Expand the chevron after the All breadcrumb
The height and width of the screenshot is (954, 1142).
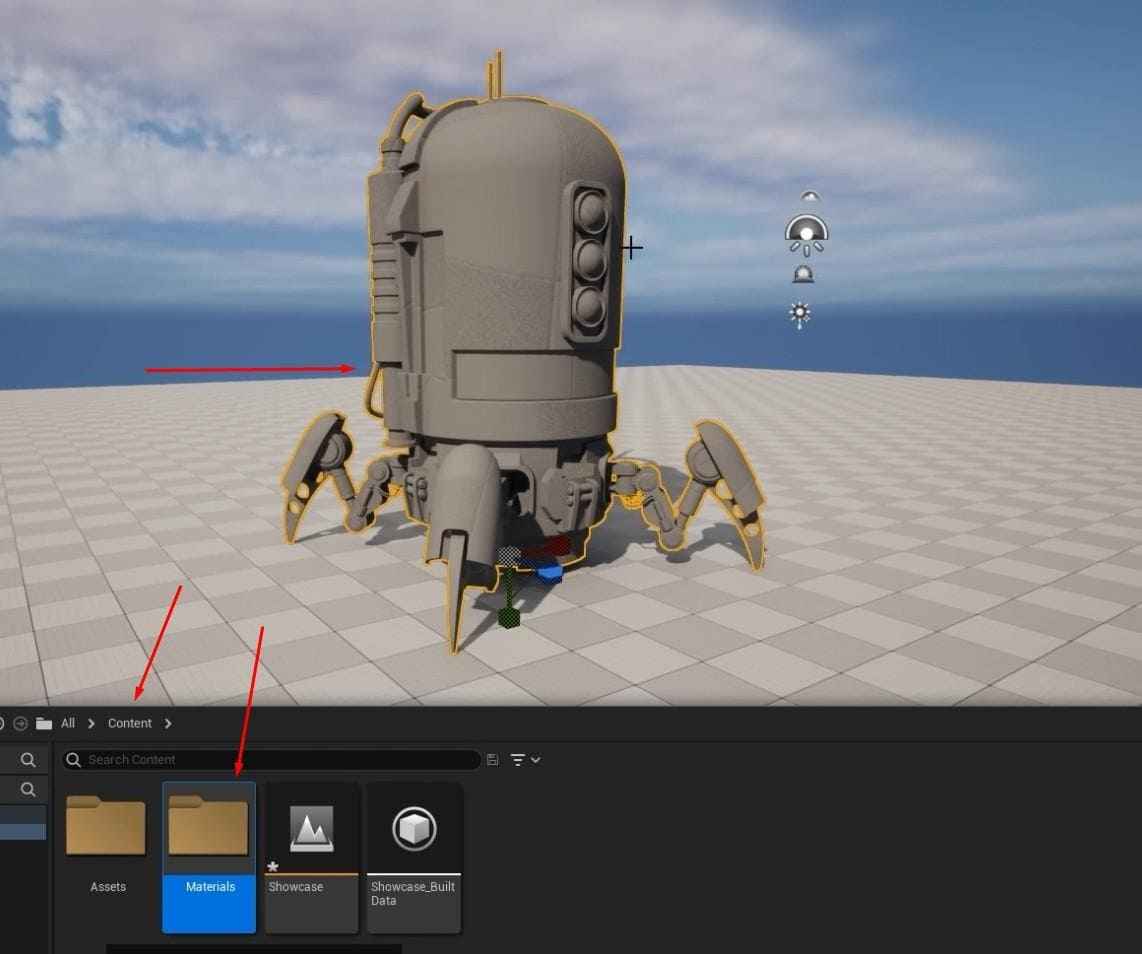tap(91, 723)
